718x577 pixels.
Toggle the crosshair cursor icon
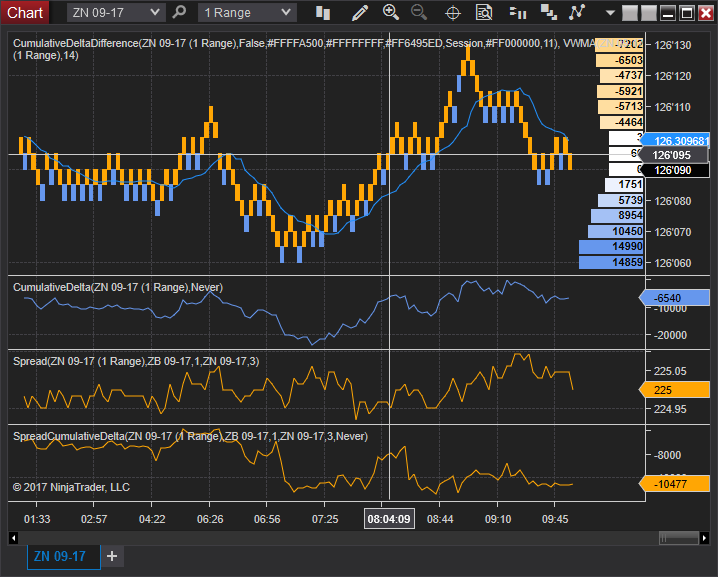pos(453,13)
